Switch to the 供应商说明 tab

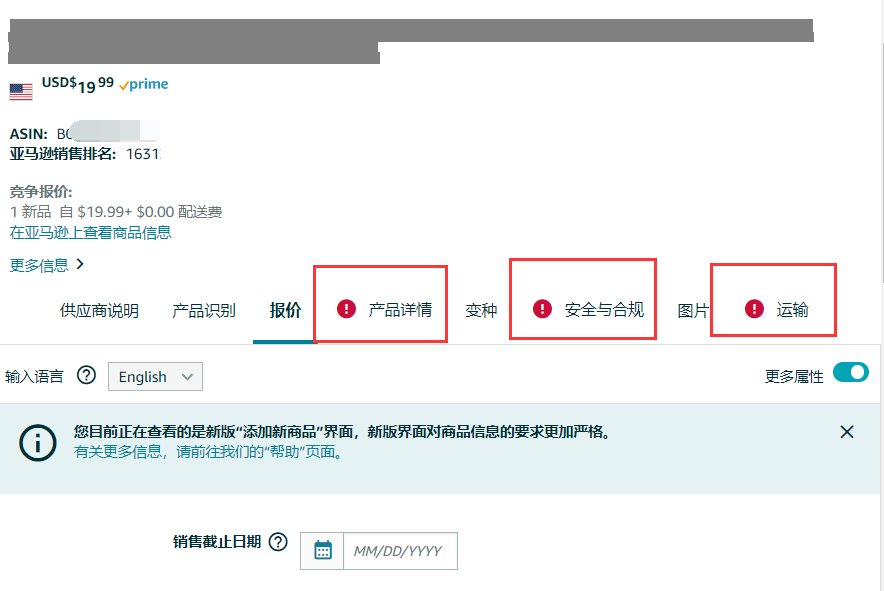tap(99, 310)
